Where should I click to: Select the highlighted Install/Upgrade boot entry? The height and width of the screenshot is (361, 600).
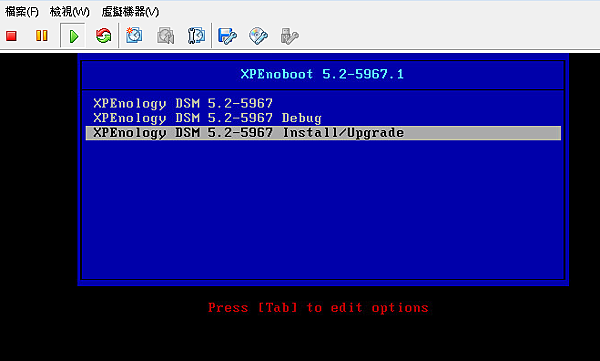click(x=323, y=133)
